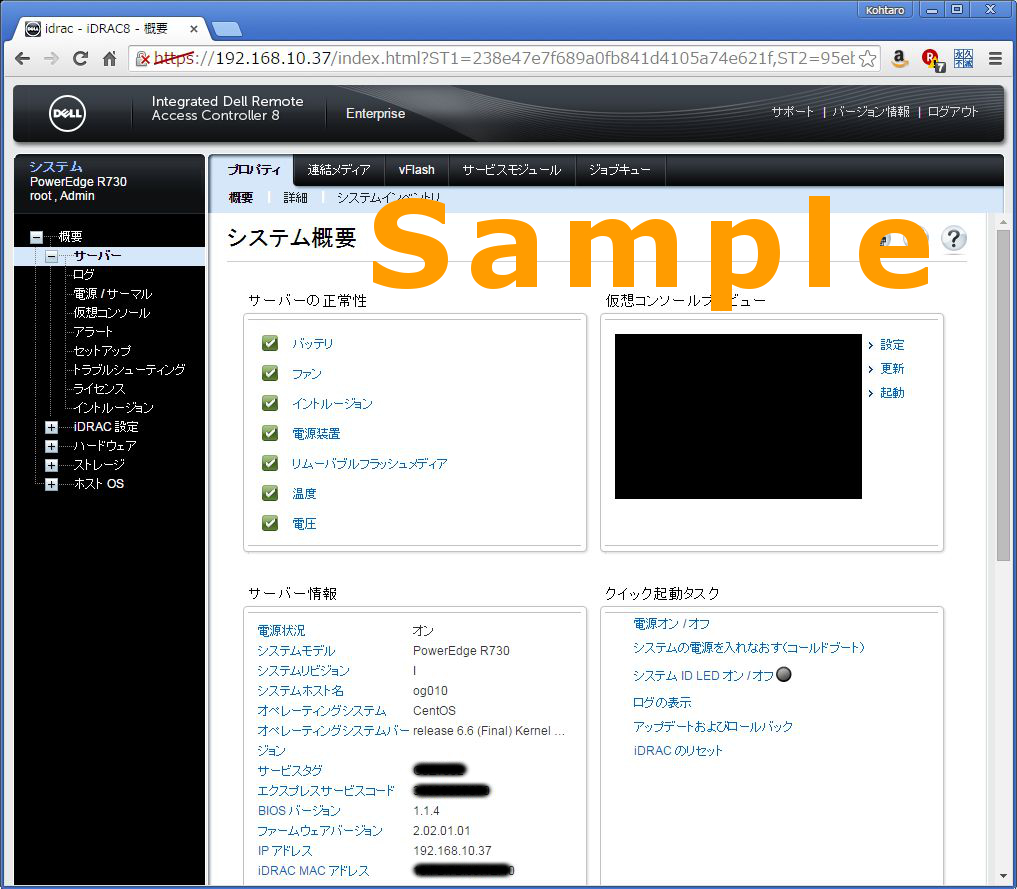Viewport: 1017px width, 889px height.
Task: Go to the browser home page
Action: coord(110,59)
